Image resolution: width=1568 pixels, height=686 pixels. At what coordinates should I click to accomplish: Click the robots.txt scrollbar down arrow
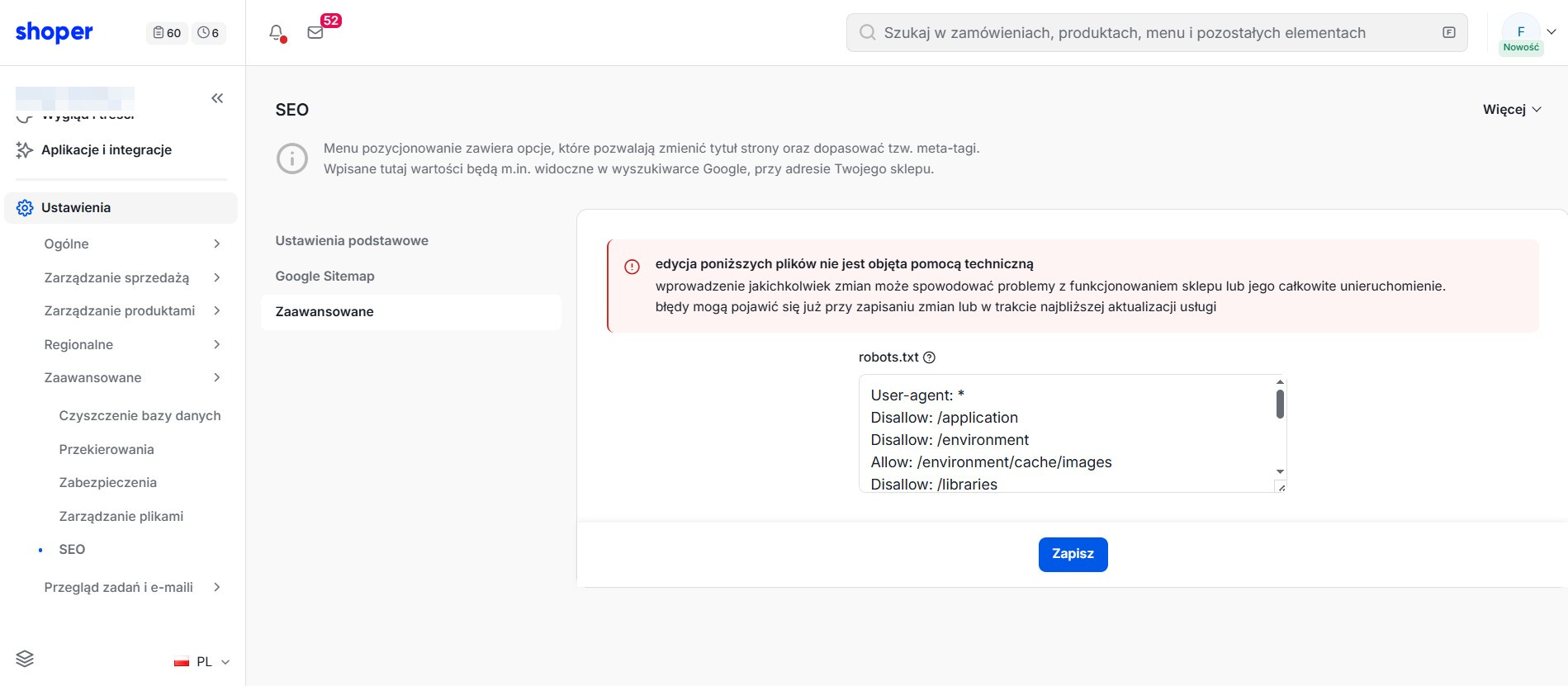[x=1280, y=471]
